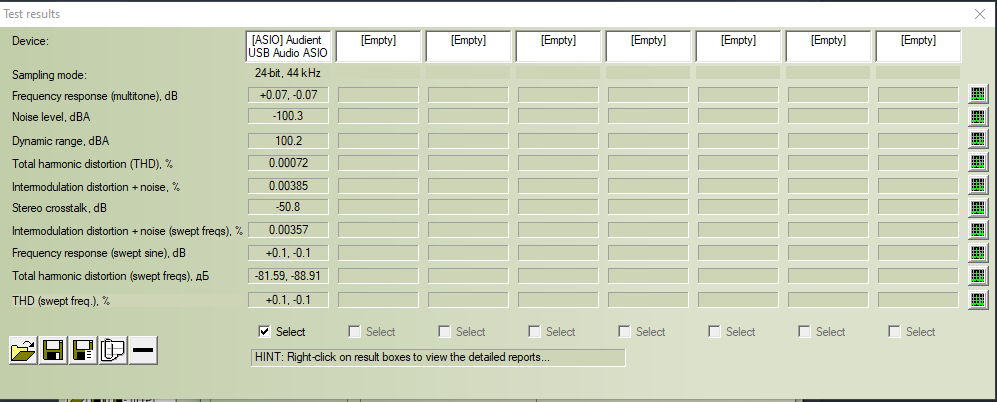Image resolution: width=997 pixels, height=402 pixels.
Task: Click the -81.59, -88.91 result box
Action: (x=289, y=276)
